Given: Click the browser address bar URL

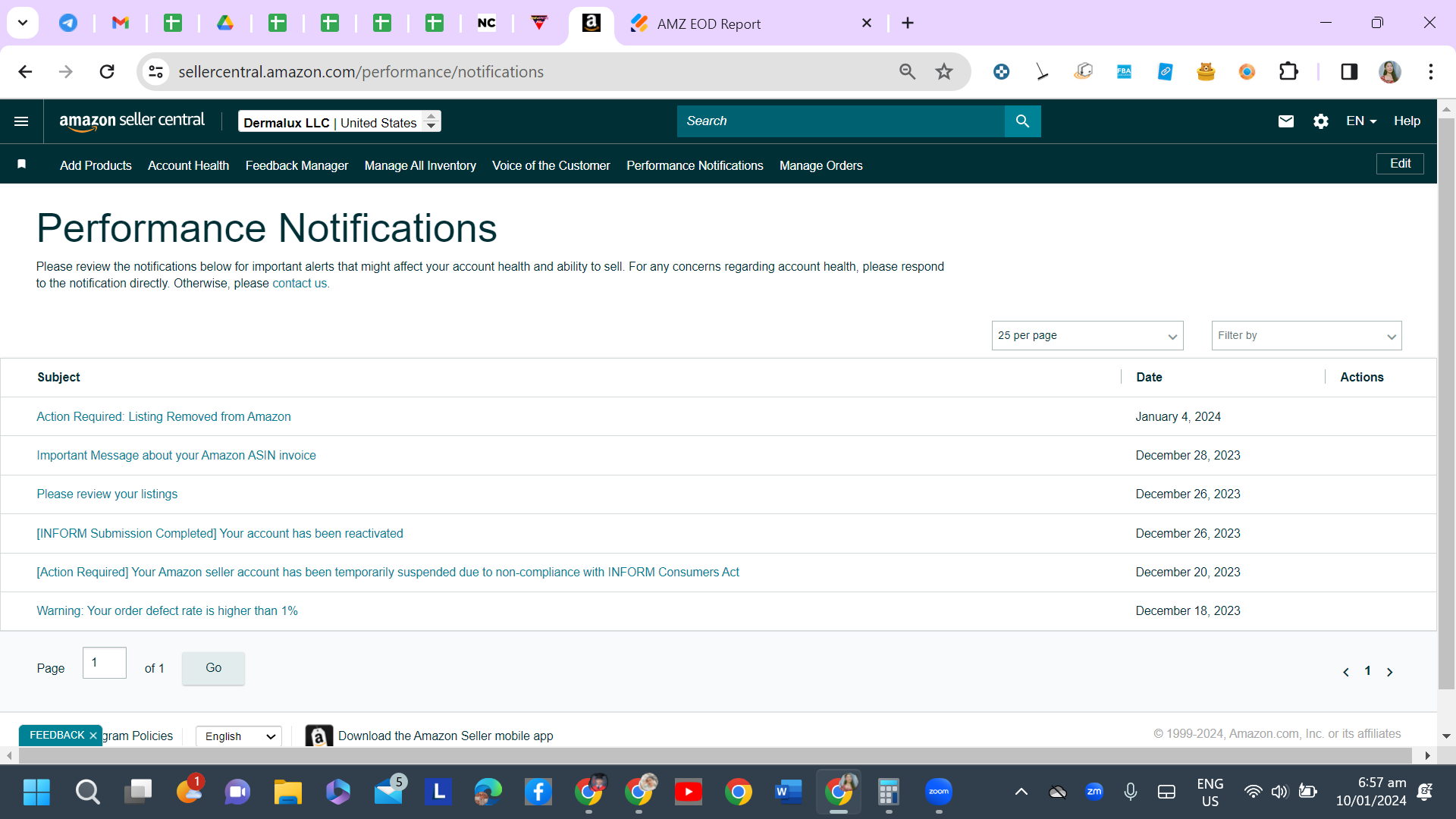Looking at the screenshot, I should 361,72.
